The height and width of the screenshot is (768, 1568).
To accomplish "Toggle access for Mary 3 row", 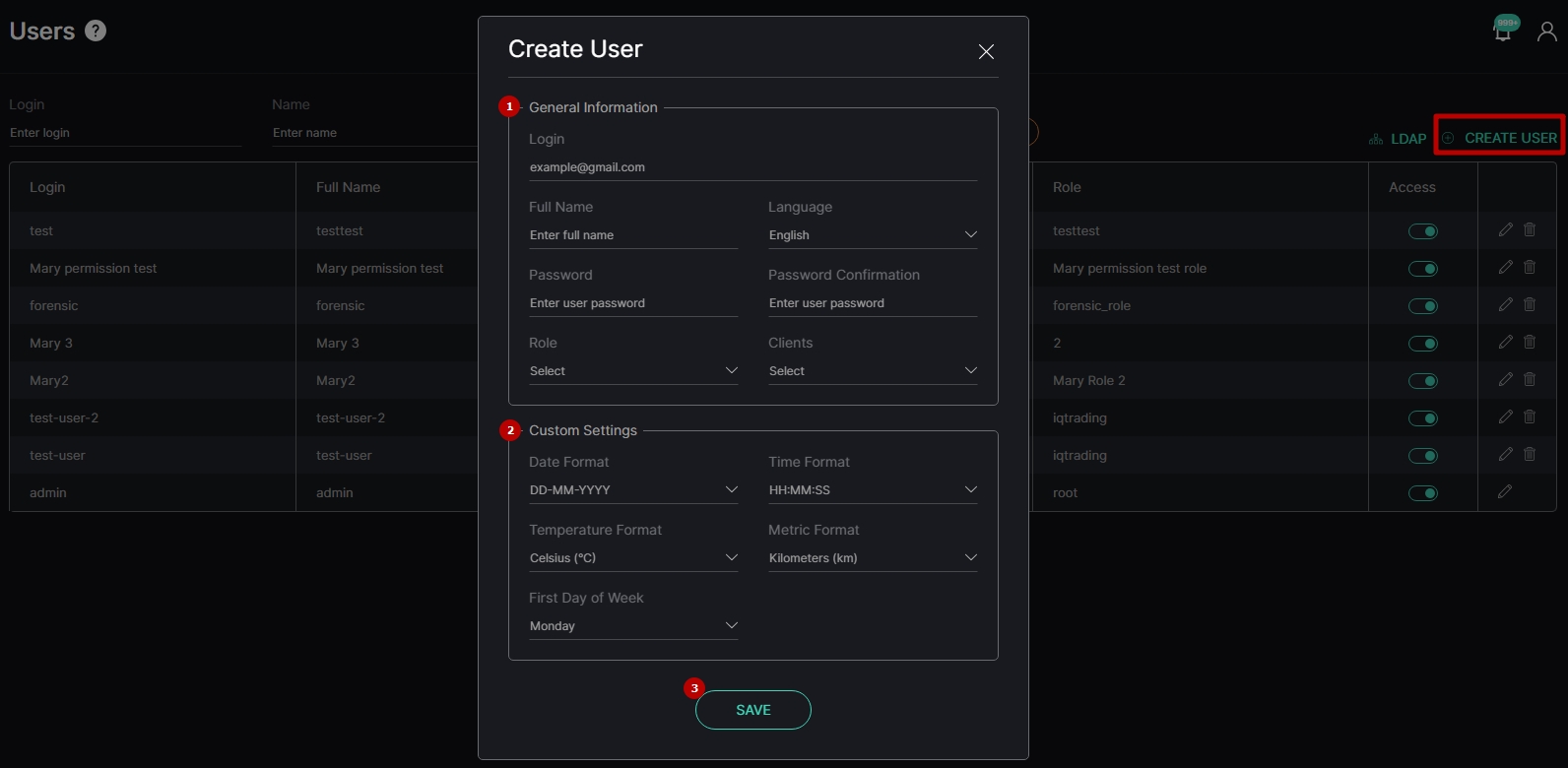I will click(1423, 344).
